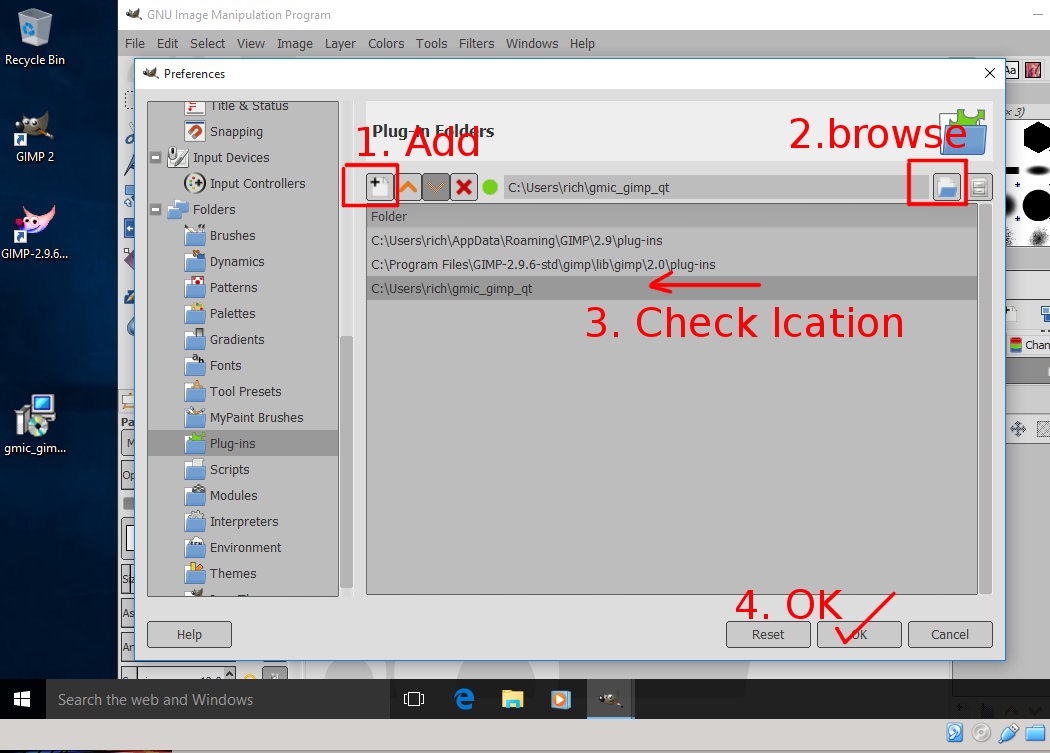Collapse the Folders tree node

(x=155, y=210)
